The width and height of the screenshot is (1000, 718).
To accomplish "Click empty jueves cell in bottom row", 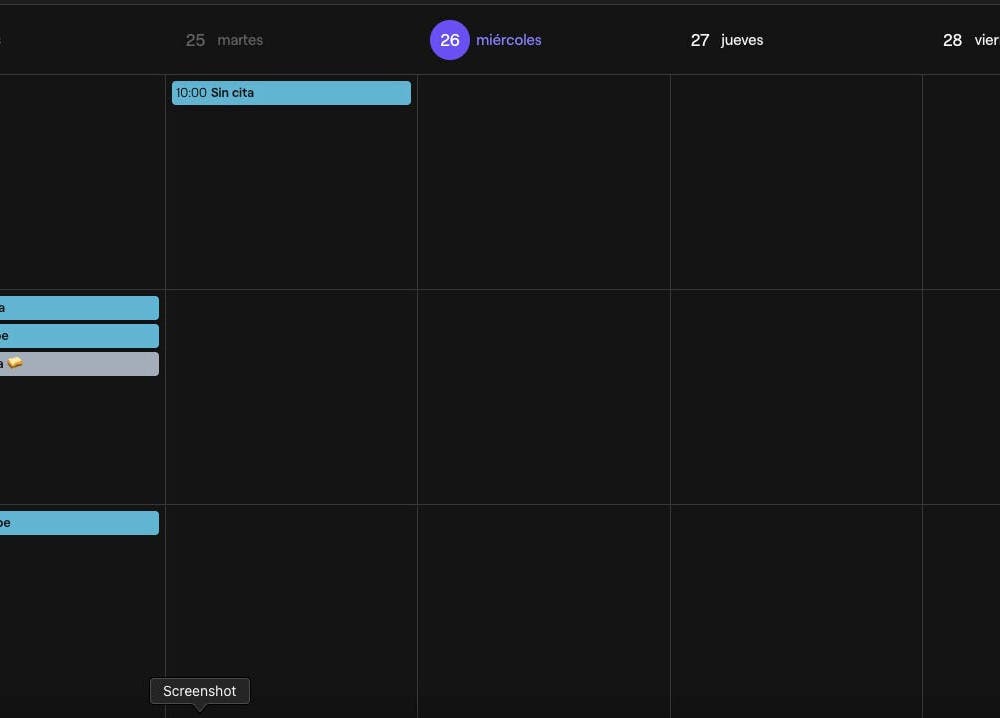I will [x=796, y=600].
